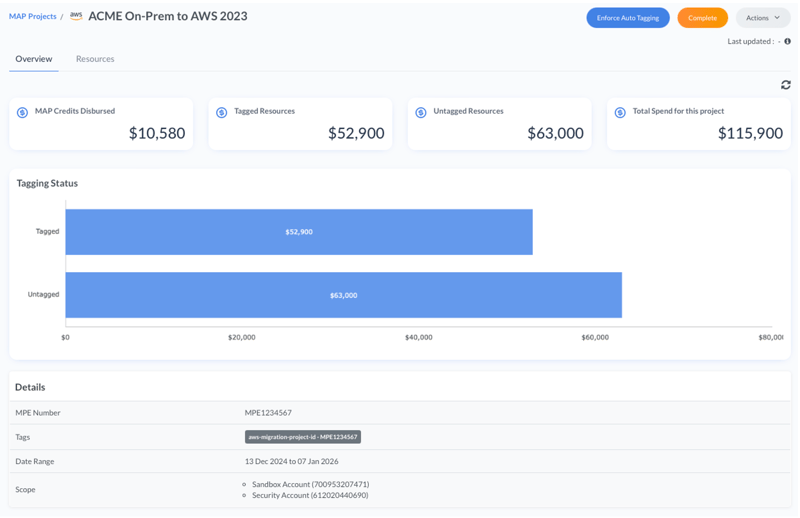800x518 pixels.
Task: Click the $40,000 axis label
Action: click(418, 337)
